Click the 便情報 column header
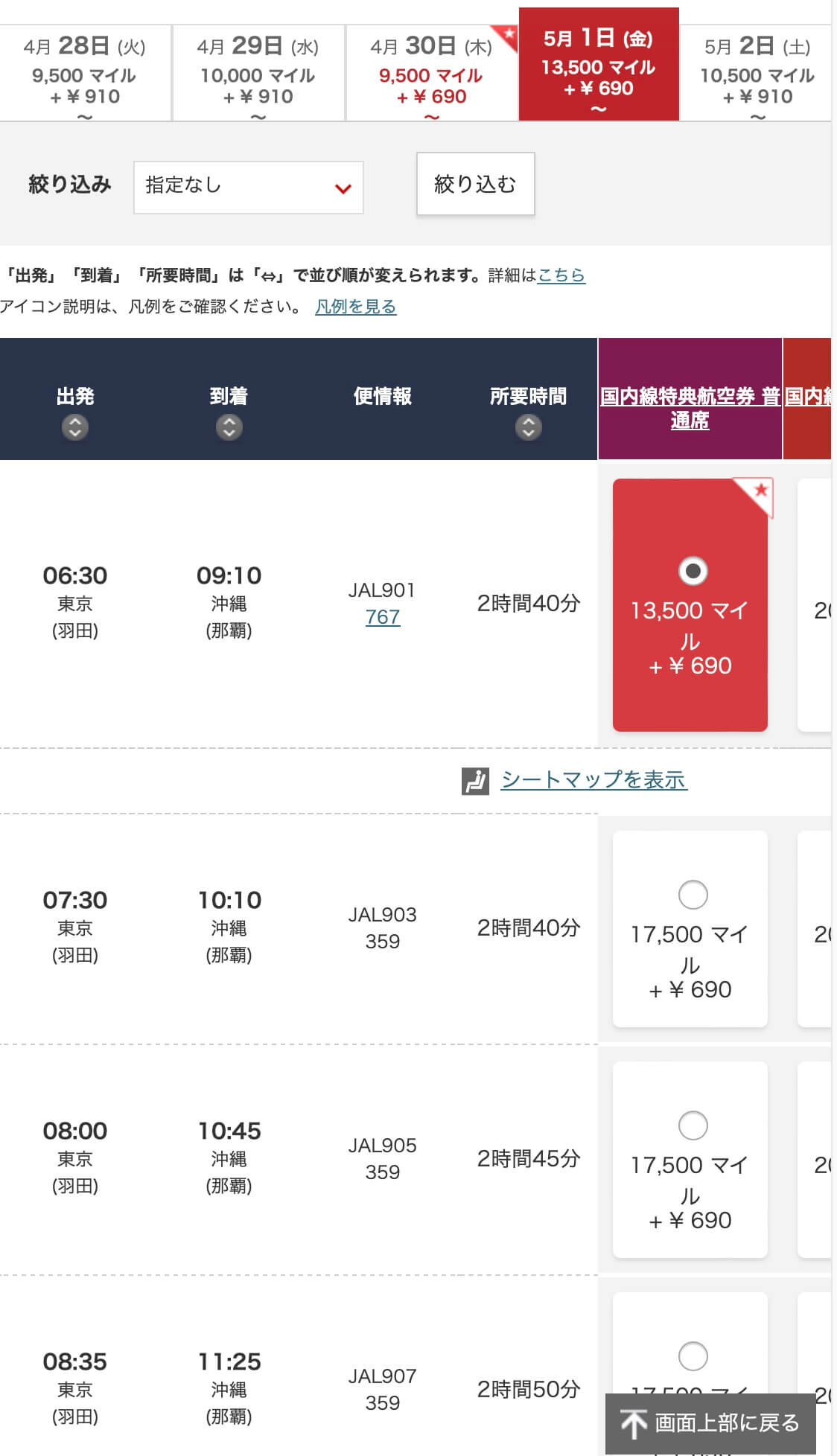The image size is (837, 1456). [x=383, y=396]
